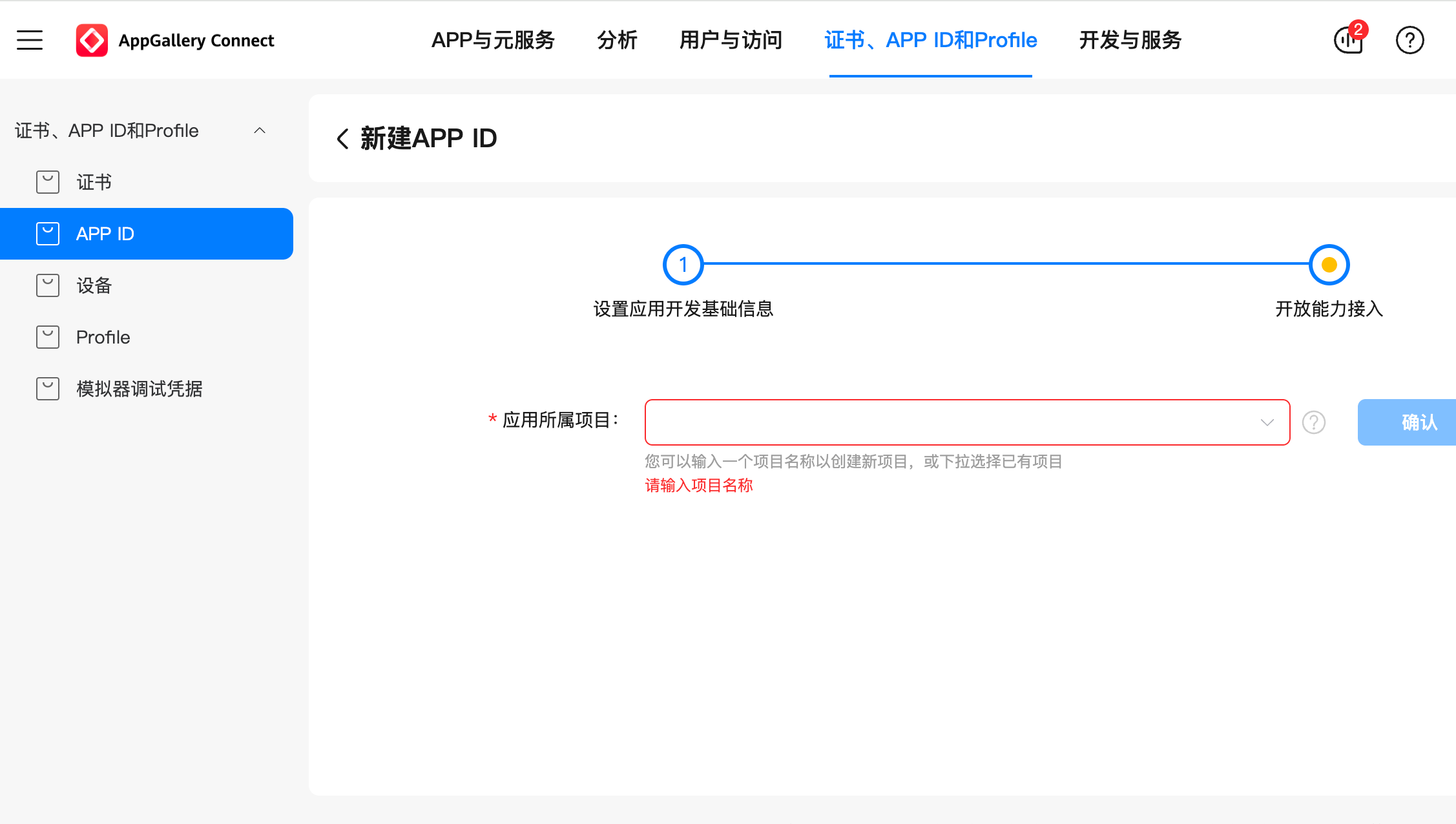Image resolution: width=1456 pixels, height=824 pixels.
Task: Switch to the 分析 menu tab
Action: click(618, 40)
